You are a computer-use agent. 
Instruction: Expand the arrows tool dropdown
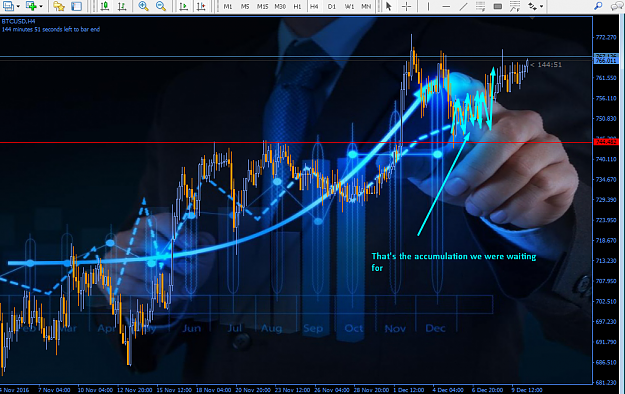point(541,6)
